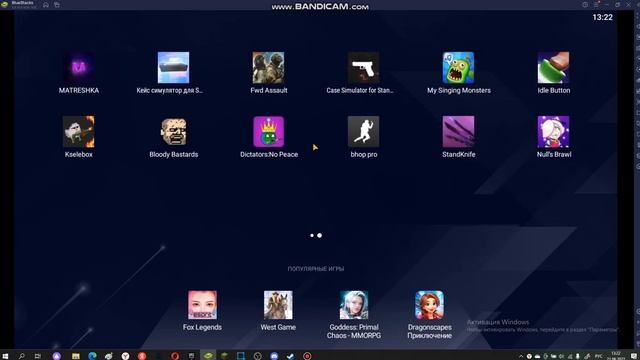Open Task View on taskbar

click(x=38, y=356)
